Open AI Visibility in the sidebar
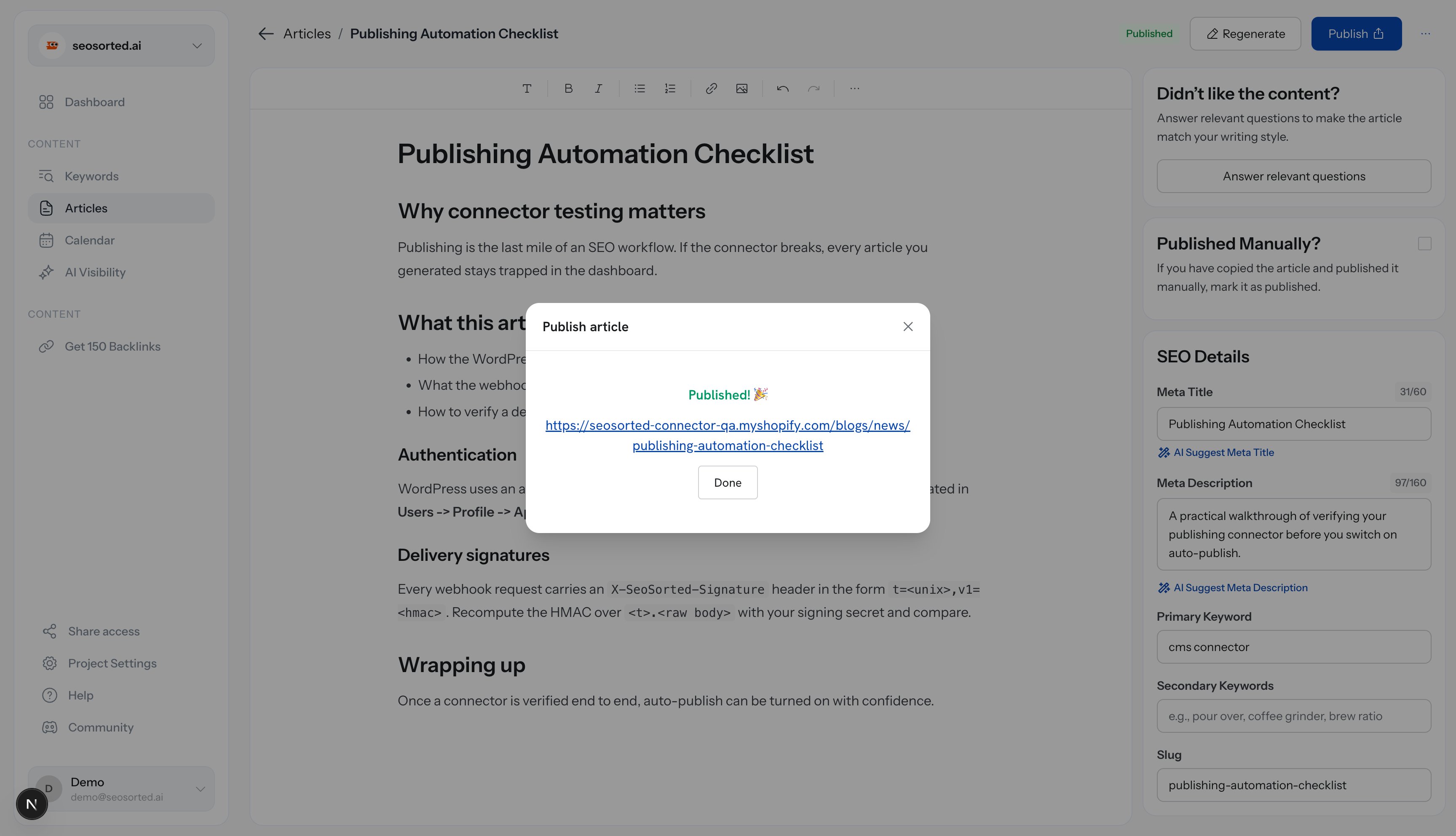The height and width of the screenshot is (836, 1456). 121,272
